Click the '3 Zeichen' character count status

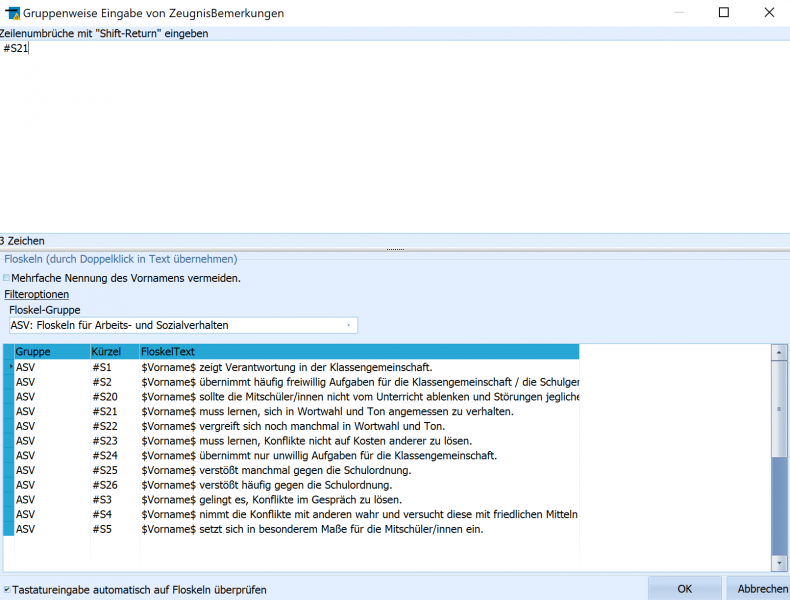(x=22, y=241)
